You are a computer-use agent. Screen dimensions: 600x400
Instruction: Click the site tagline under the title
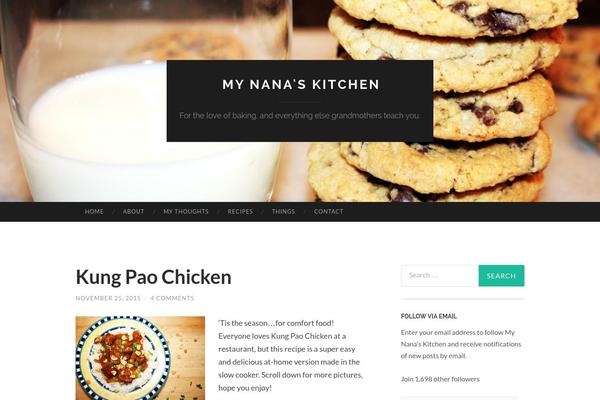click(300, 115)
